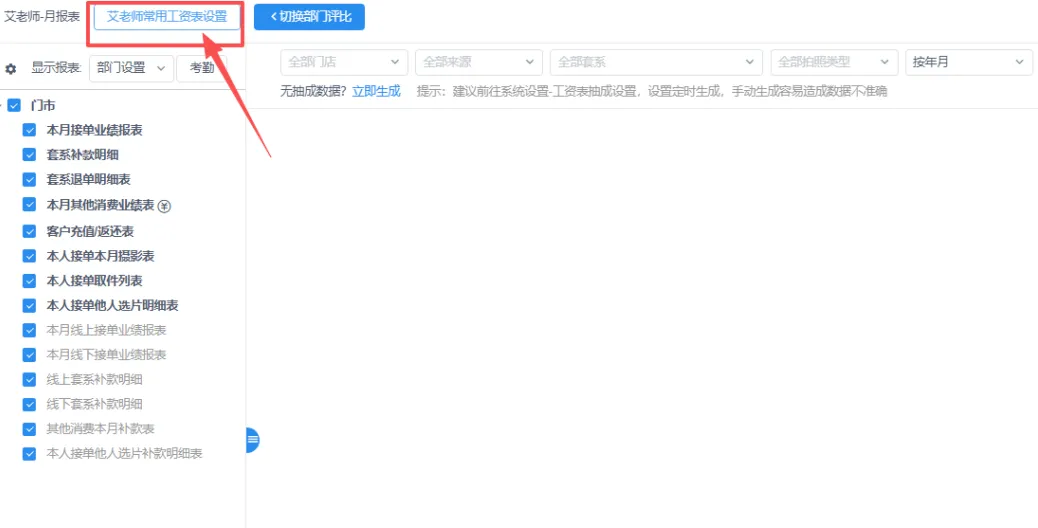Toggle the 客户充值/返还表 checkbox

tap(30, 231)
